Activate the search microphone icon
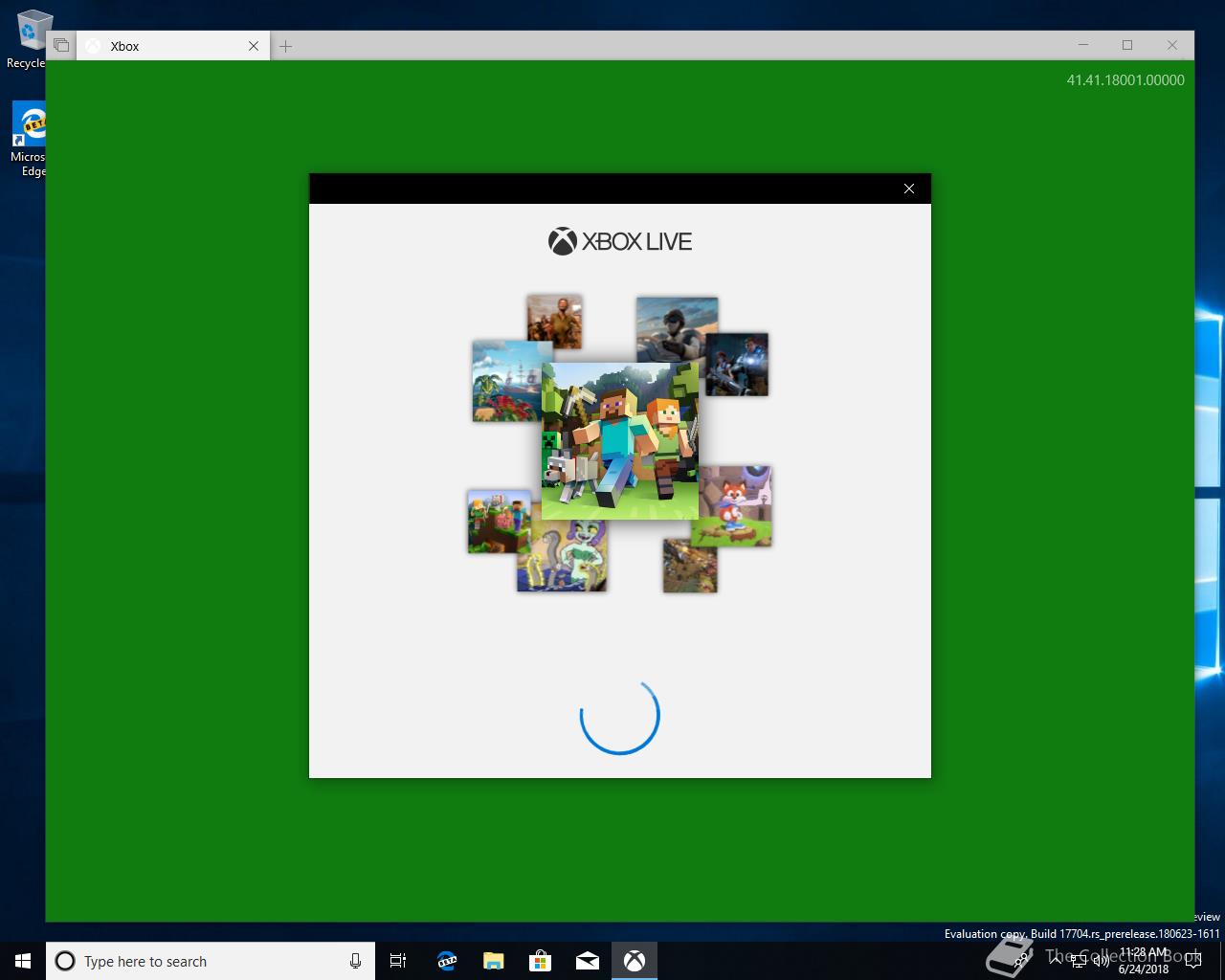 355,961
